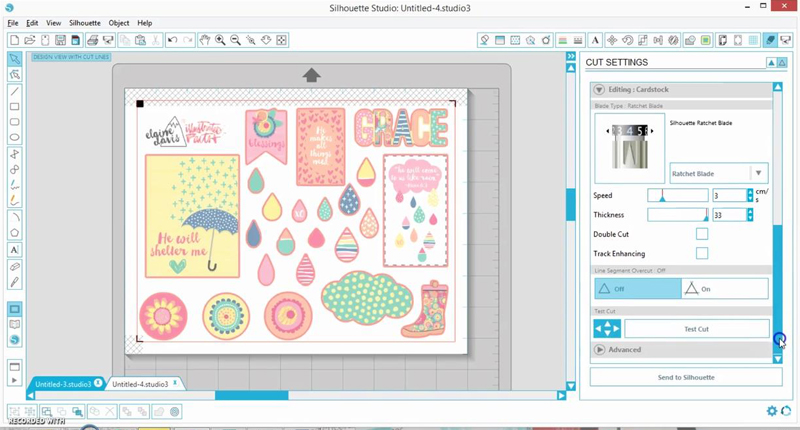Screen dimensions: 800x430
Task: Choose the Edit Points tool
Action: (14, 74)
